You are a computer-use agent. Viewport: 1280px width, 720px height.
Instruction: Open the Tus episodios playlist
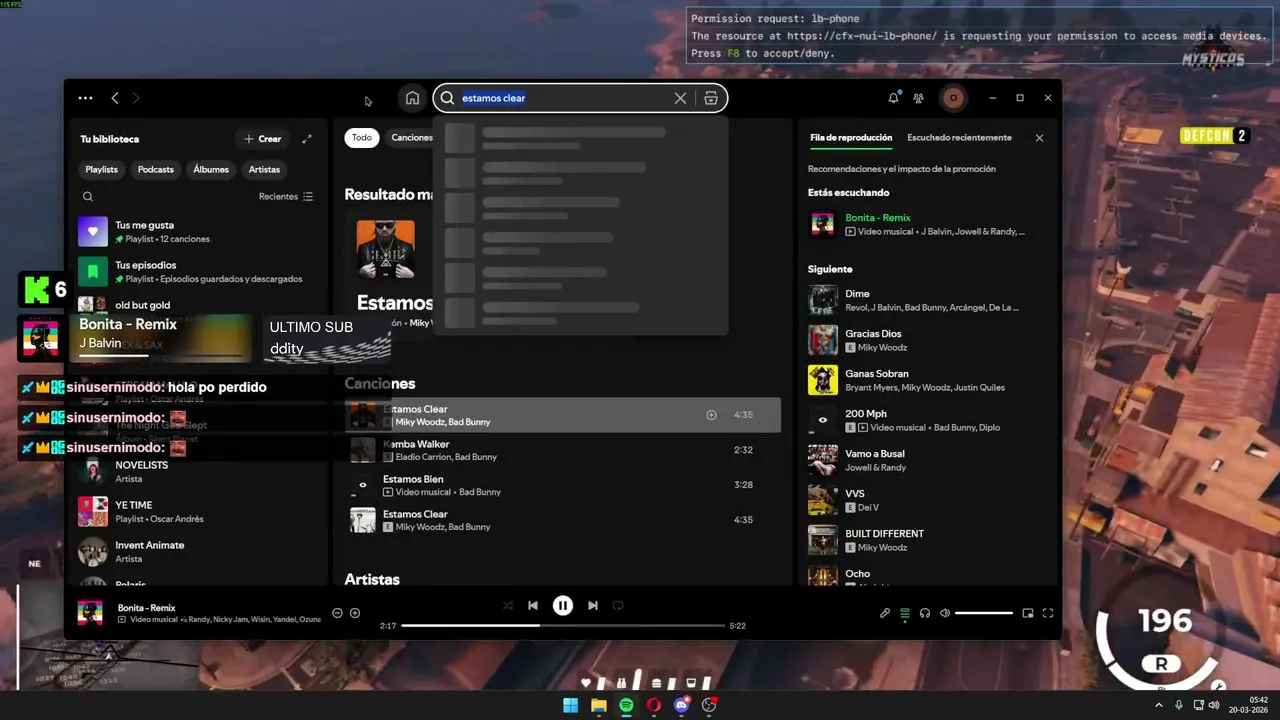pos(196,272)
